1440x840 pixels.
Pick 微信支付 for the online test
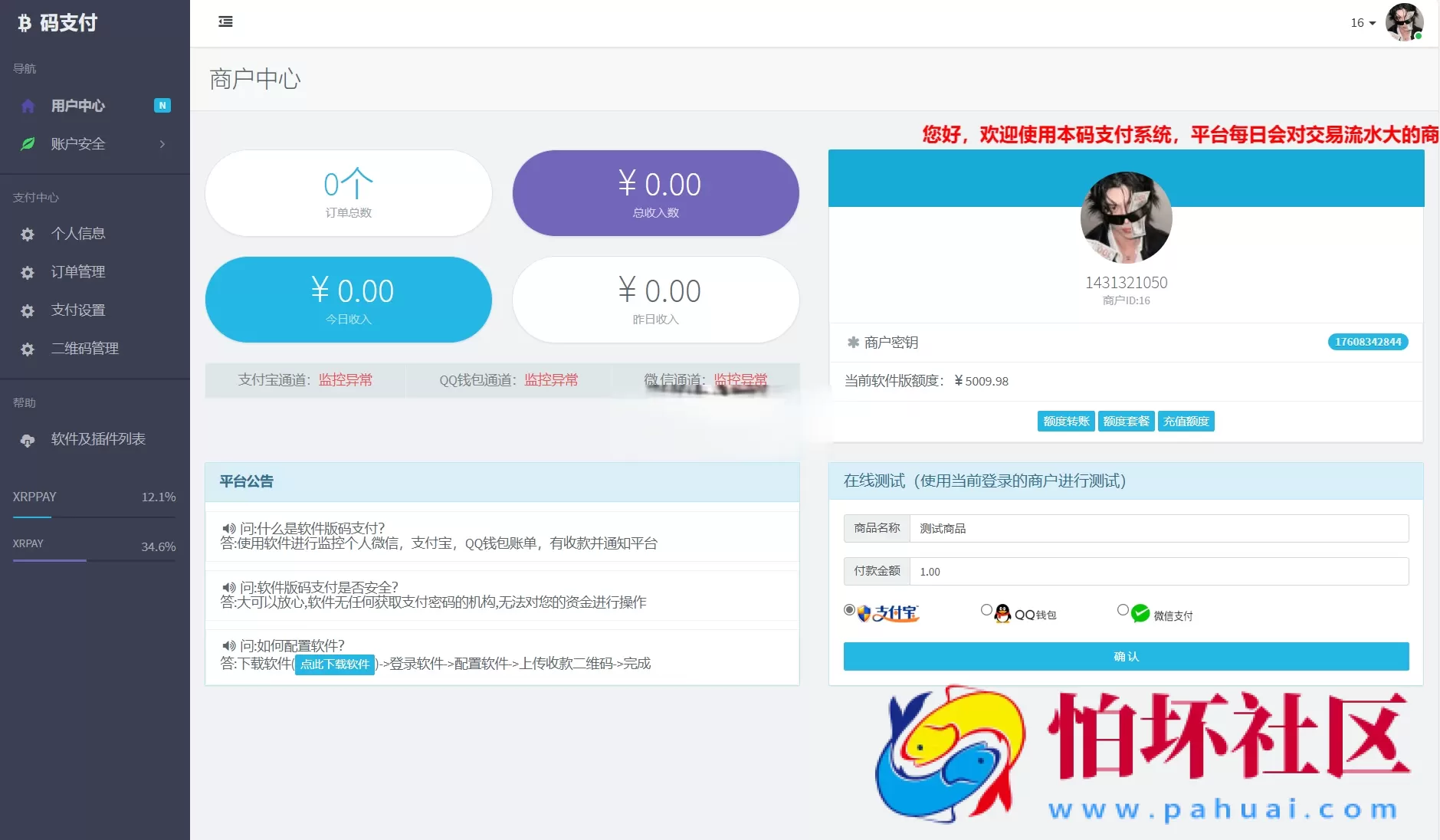coord(1121,609)
